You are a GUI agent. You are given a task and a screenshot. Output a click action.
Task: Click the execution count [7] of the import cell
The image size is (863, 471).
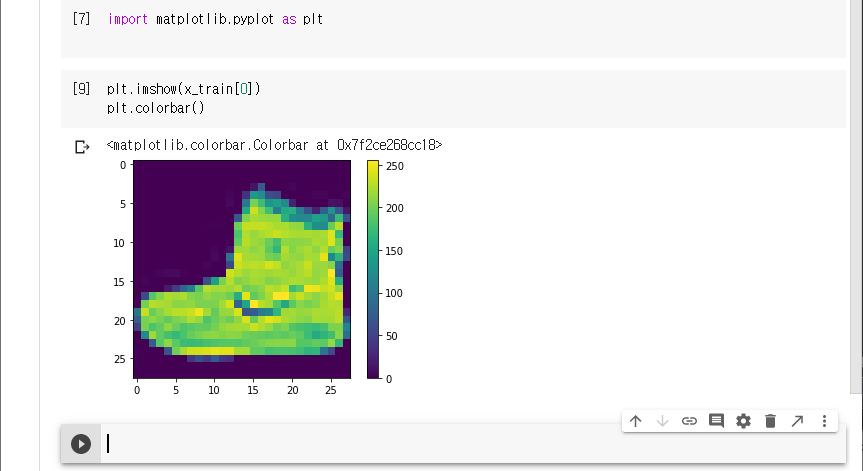pos(82,19)
